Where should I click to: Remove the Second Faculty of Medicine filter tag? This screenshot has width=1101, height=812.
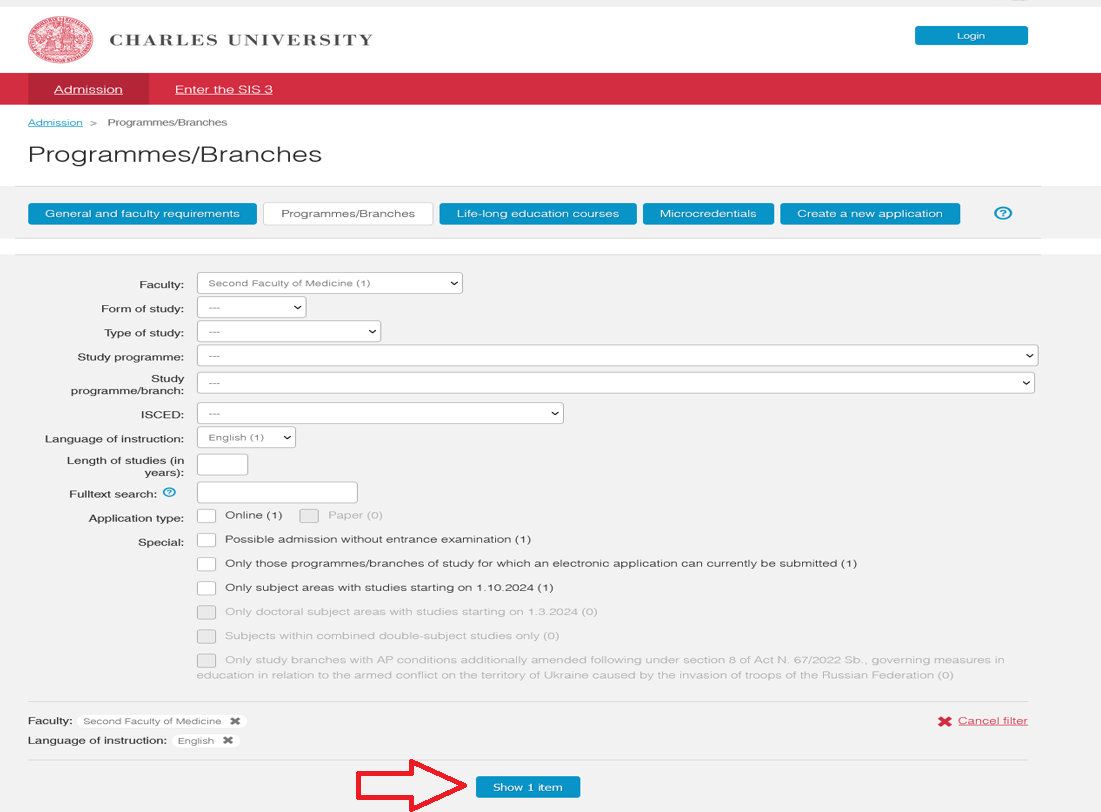pyautogui.click(x=235, y=721)
